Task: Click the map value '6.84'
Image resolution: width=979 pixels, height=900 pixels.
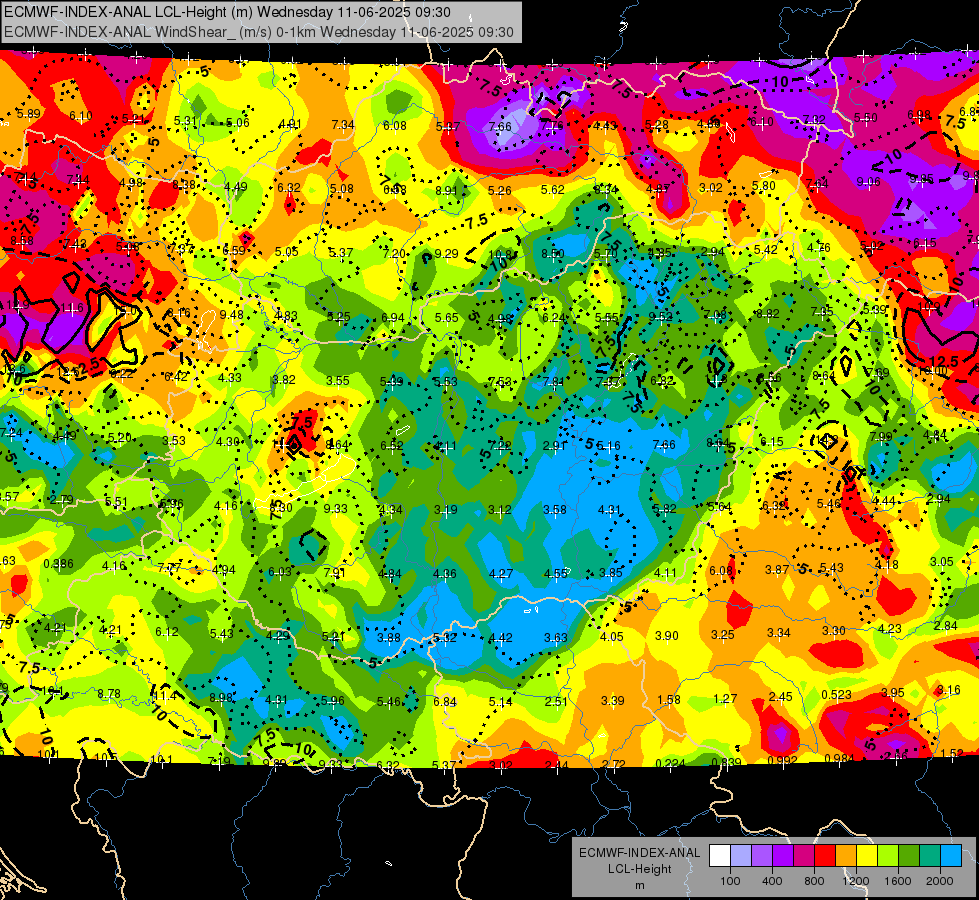Action: point(445,702)
